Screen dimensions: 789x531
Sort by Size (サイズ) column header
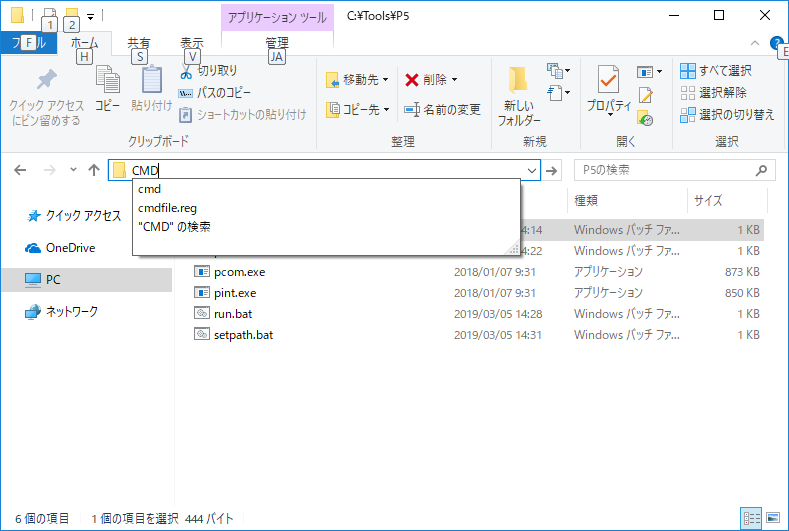tap(727, 200)
